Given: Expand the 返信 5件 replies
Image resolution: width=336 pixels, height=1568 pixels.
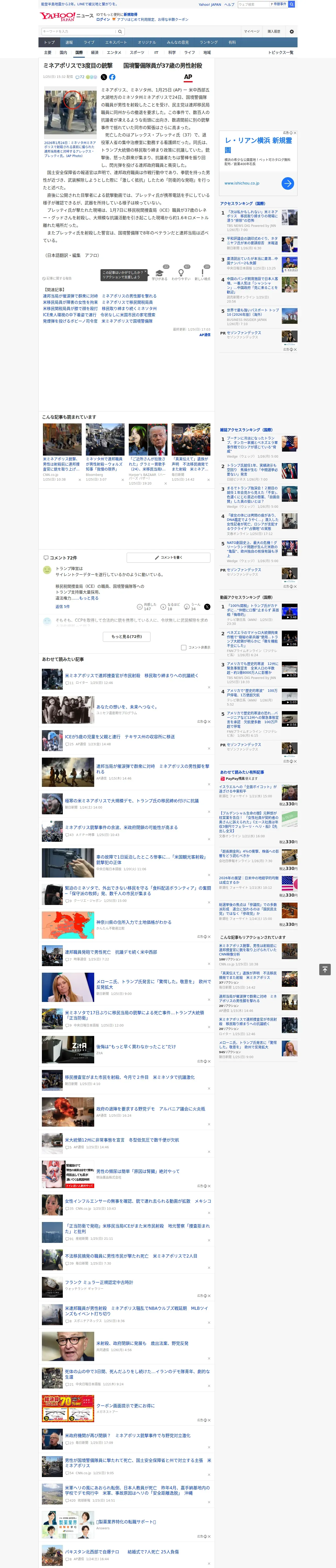Looking at the screenshot, I should point(63,607).
